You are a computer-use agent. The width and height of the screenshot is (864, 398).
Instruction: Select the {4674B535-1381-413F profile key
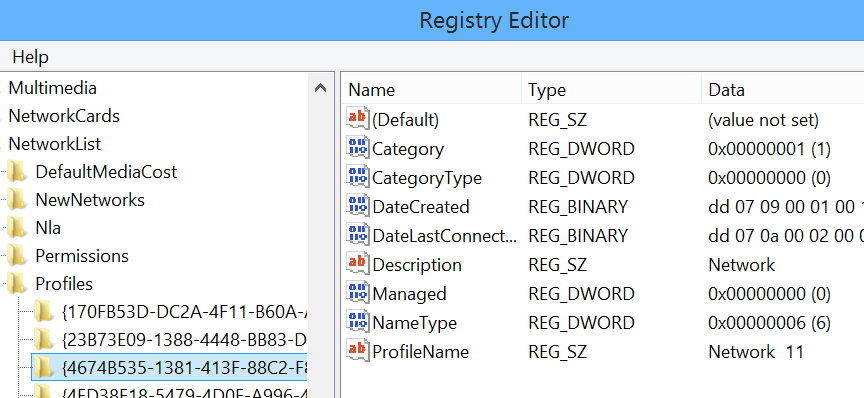point(185,368)
